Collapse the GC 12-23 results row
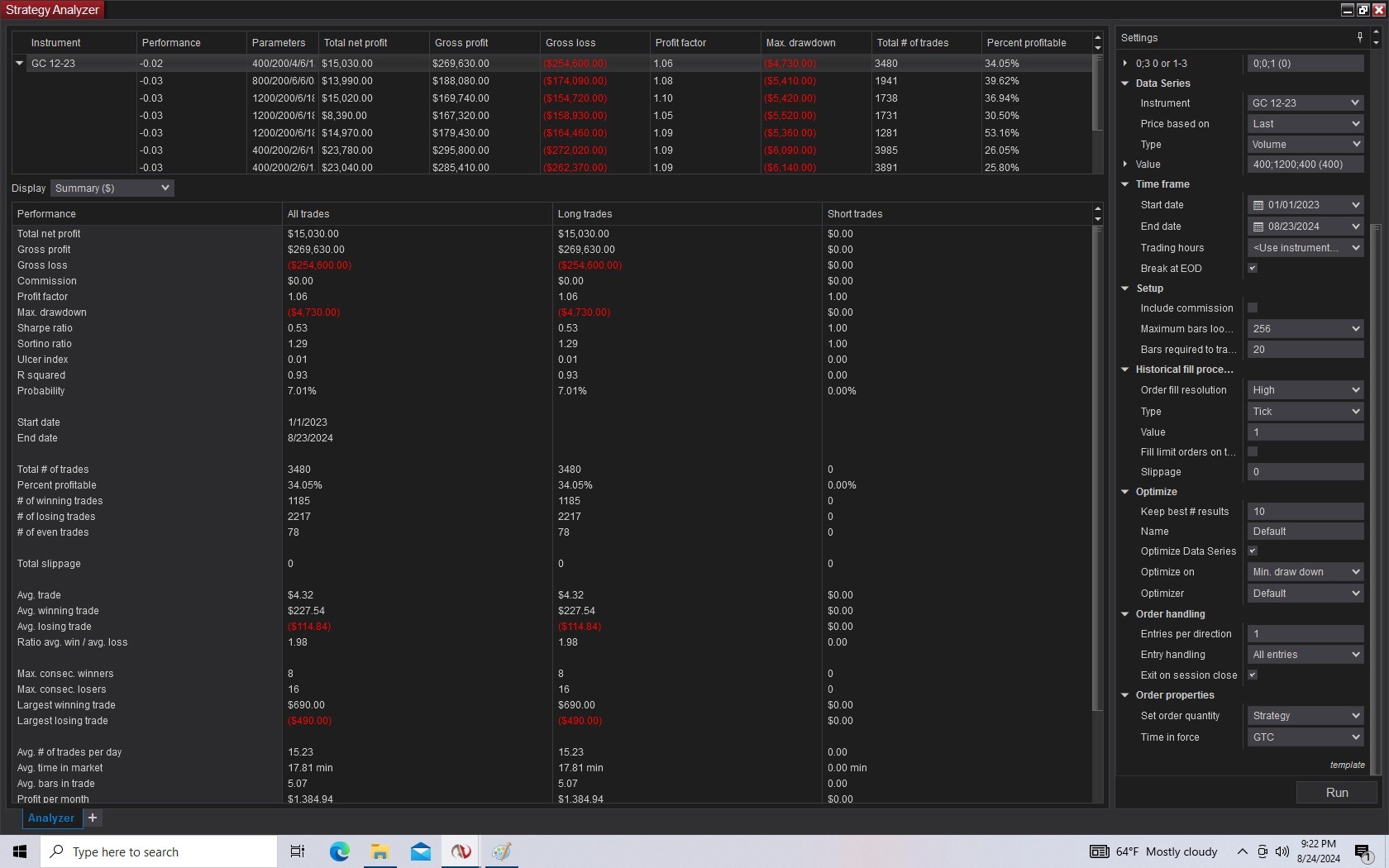The height and width of the screenshot is (868, 1389). coord(20,63)
